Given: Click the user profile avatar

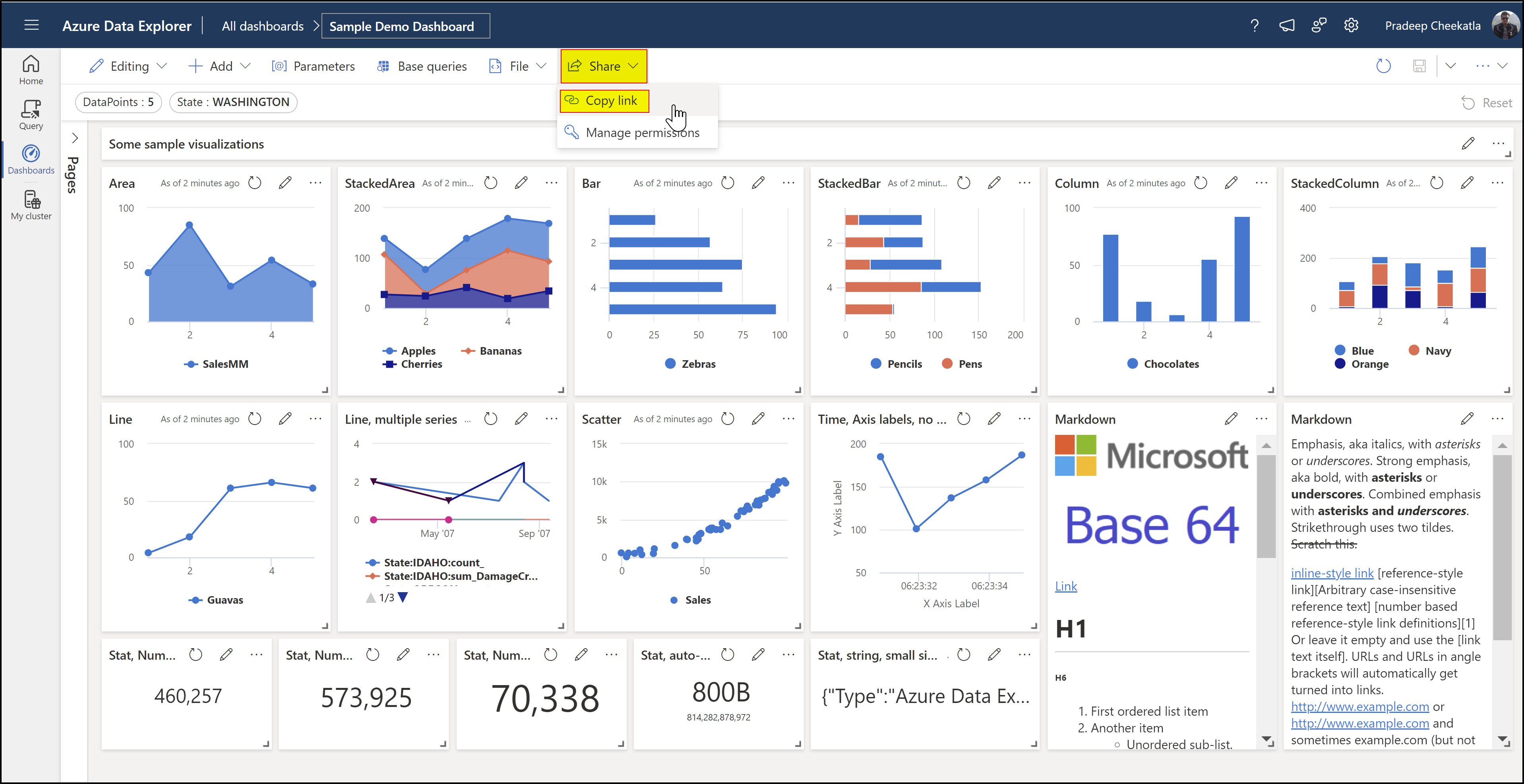Looking at the screenshot, I should coord(1505,25).
